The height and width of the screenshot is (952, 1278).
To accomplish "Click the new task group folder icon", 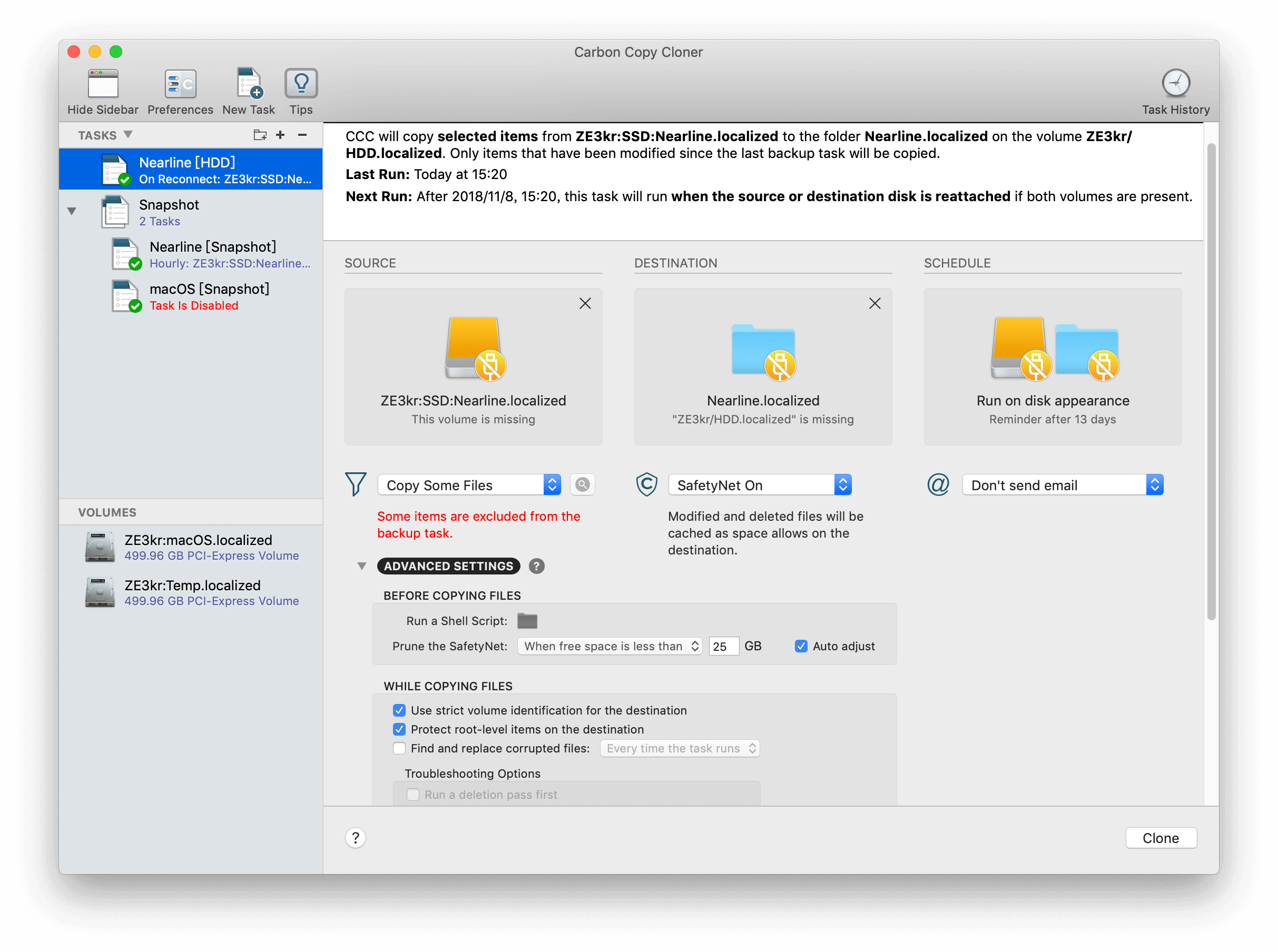I will coord(260,135).
